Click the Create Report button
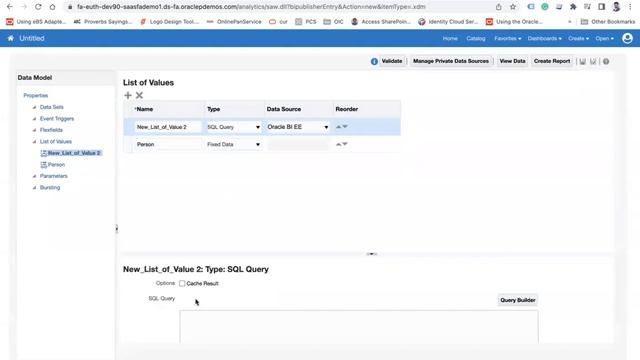This screenshot has width=640, height=360. [x=552, y=61]
